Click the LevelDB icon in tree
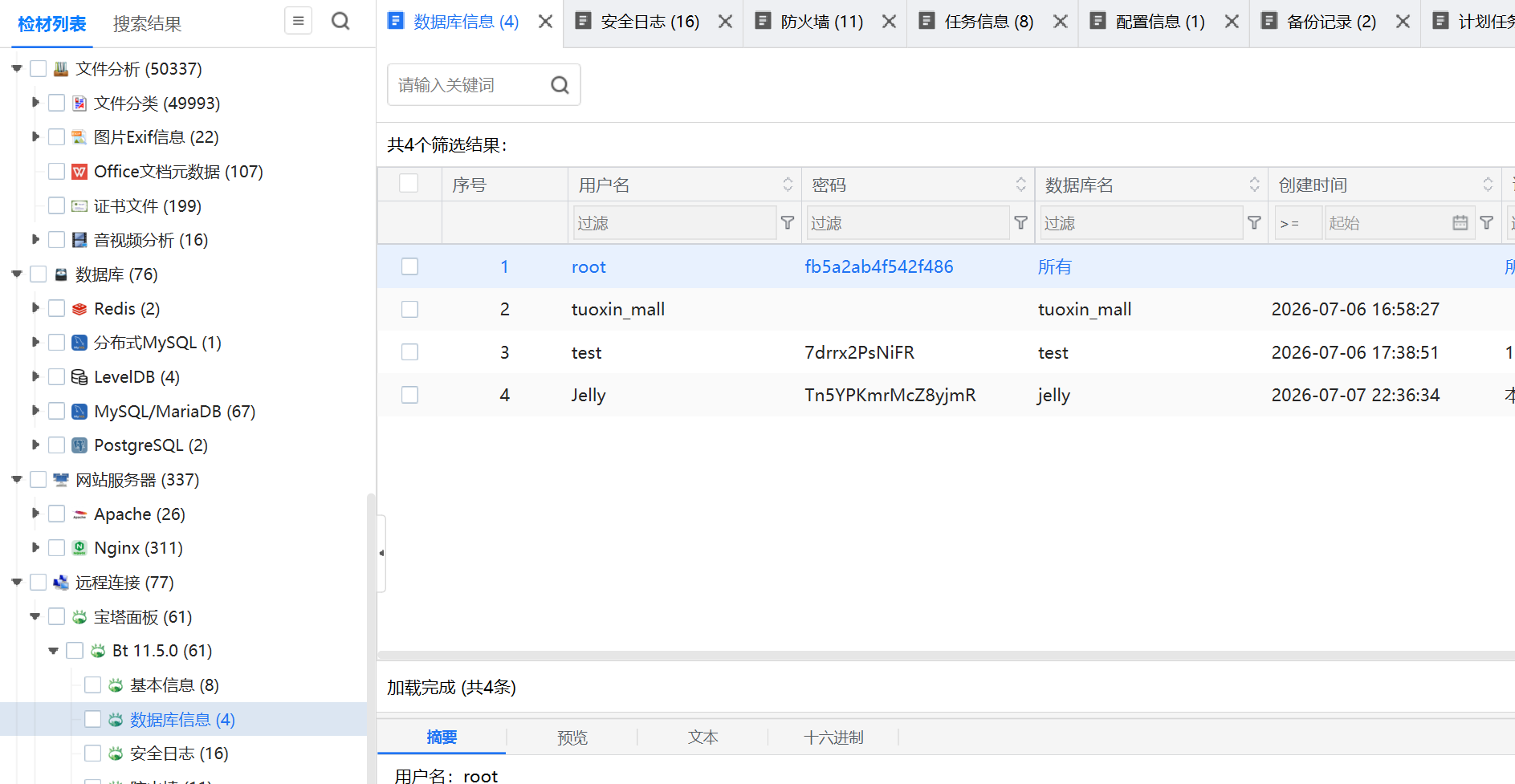The image size is (1515, 784). click(x=79, y=377)
